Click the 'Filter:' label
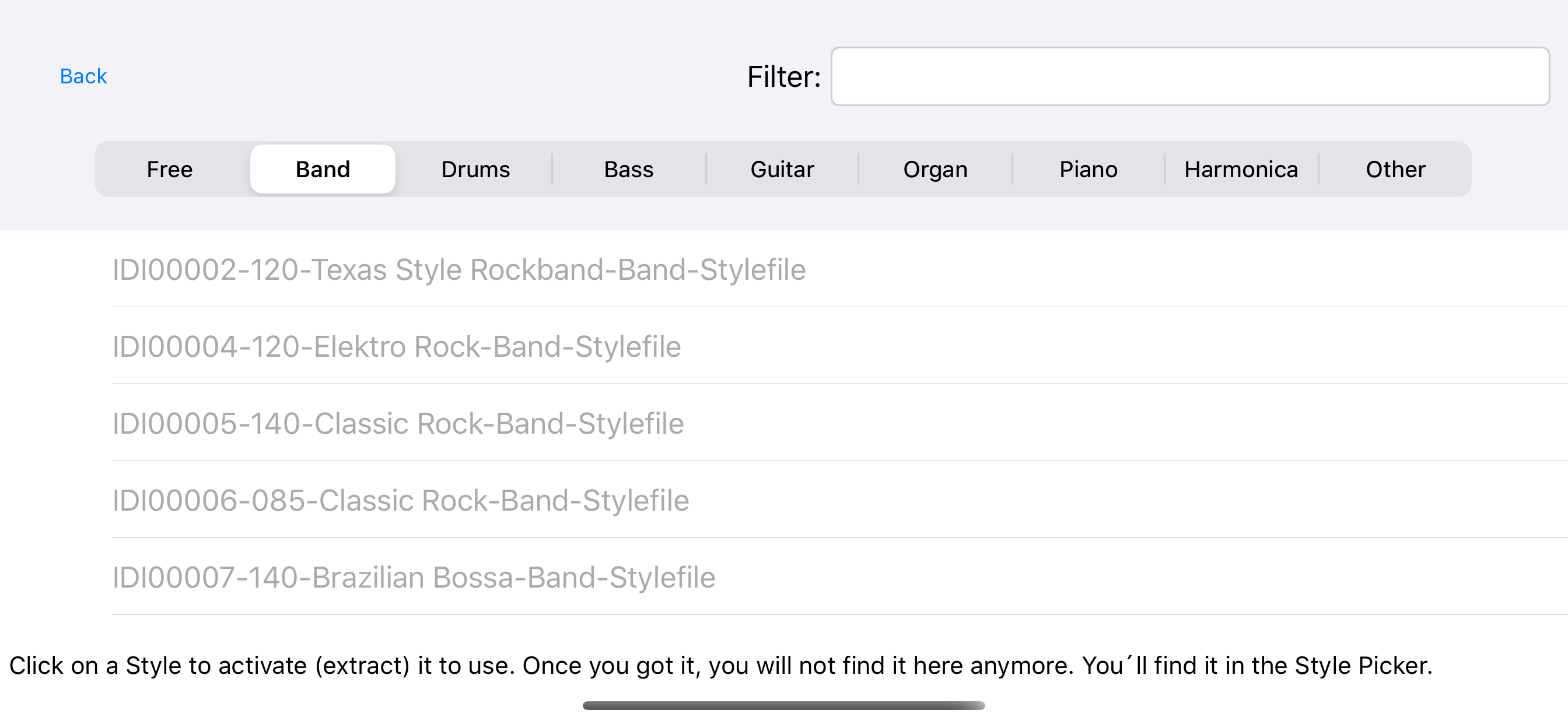1568x724 pixels. [x=783, y=77]
